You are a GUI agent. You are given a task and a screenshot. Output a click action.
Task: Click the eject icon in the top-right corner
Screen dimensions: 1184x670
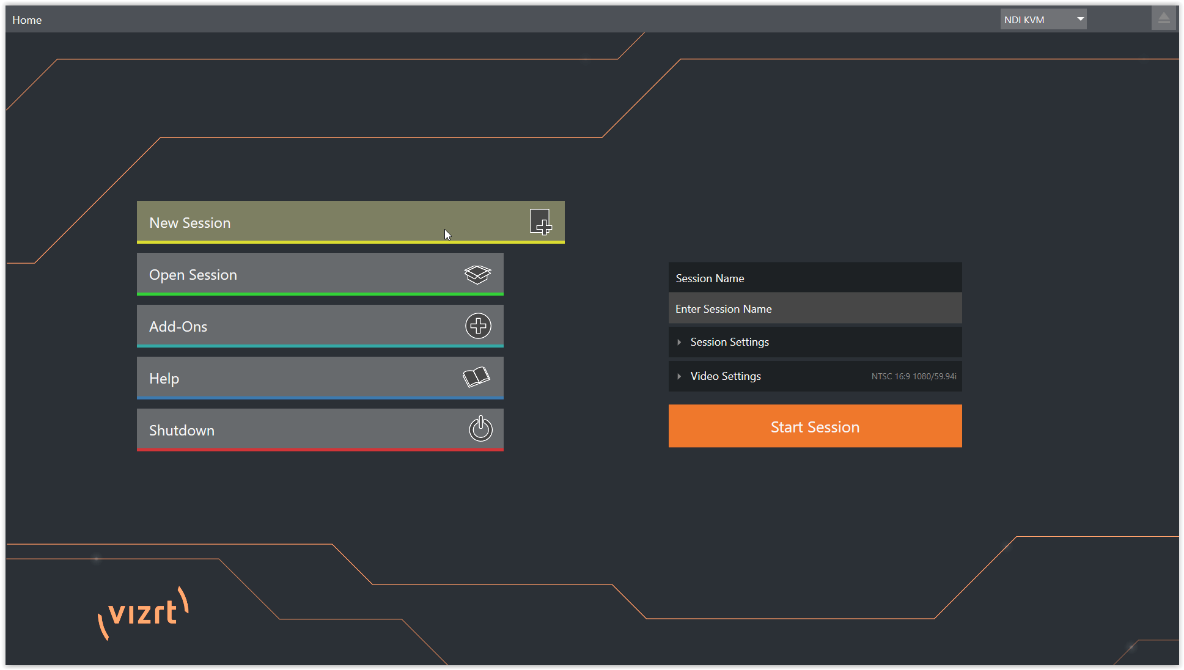(x=1164, y=18)
